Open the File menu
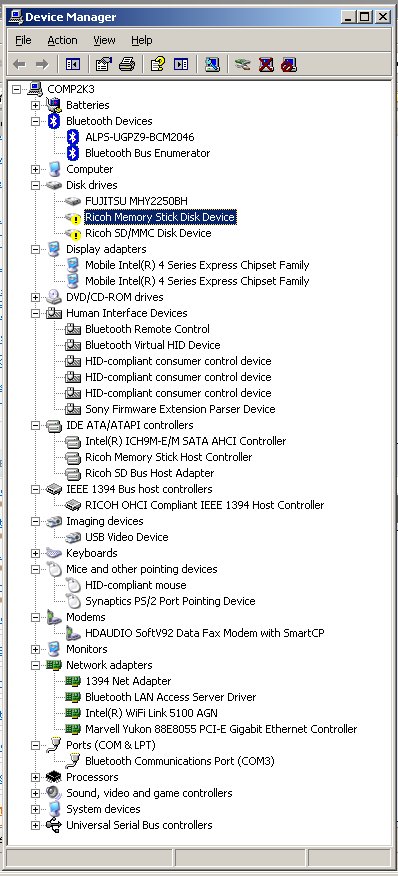Screen dimensions: 398x876 pyautogui.click(x=23, y=40)
